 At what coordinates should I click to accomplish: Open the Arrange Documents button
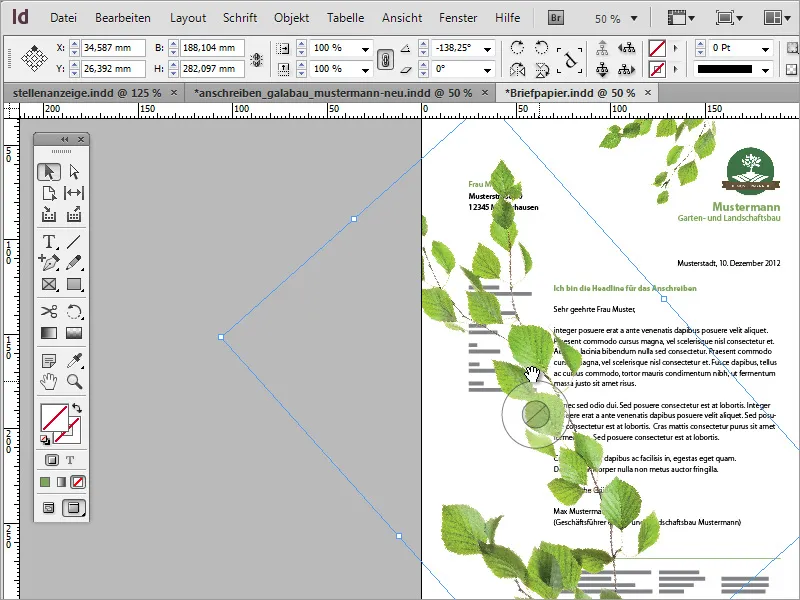[778, 18]
